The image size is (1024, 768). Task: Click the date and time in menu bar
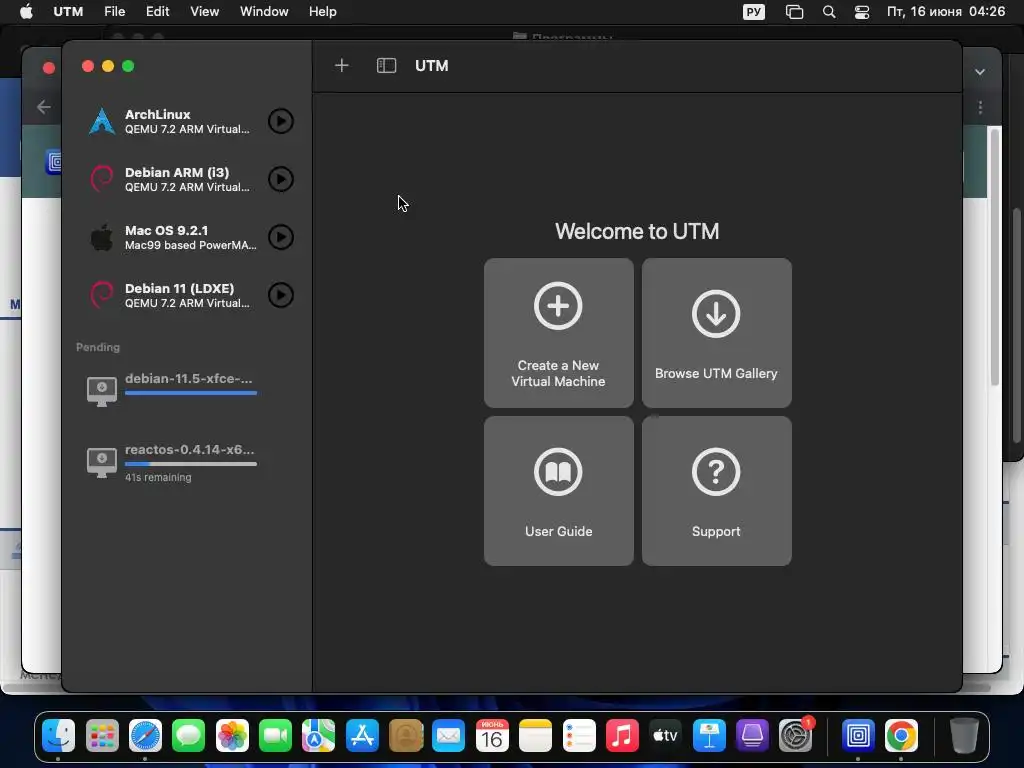(946, 12)
